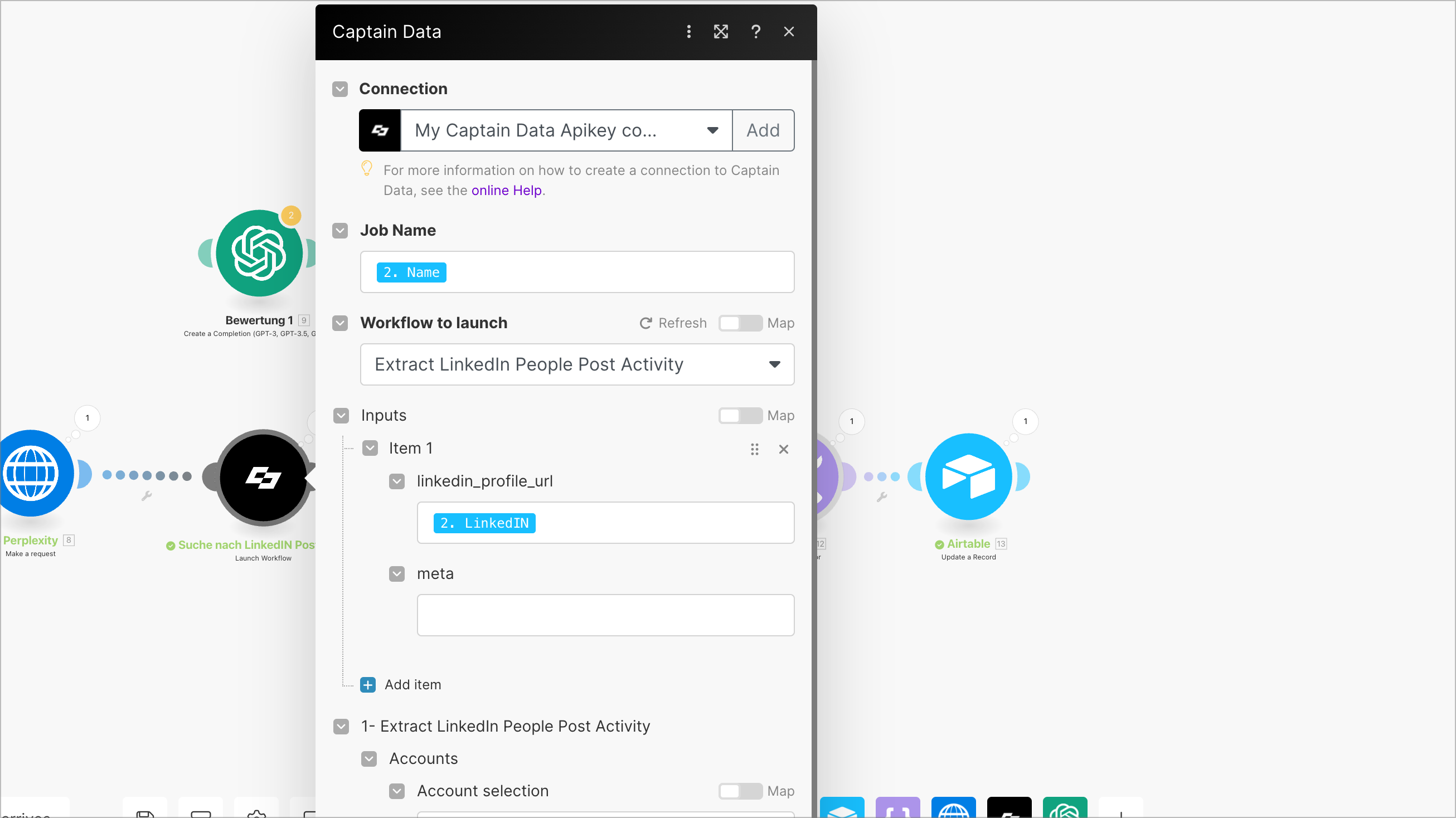
Task: Remove Item 1 with its X icon
Action: 783,449
